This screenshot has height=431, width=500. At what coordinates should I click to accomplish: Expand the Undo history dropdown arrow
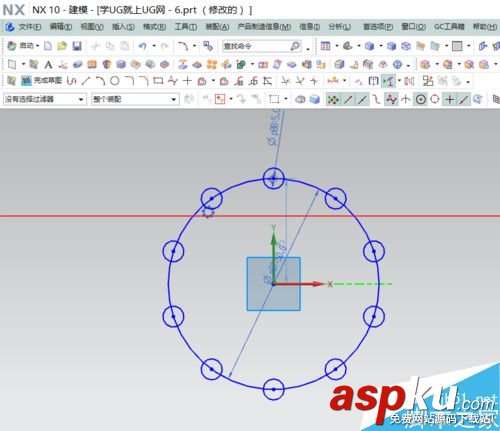pyautogui.click(x=154, y=46)
